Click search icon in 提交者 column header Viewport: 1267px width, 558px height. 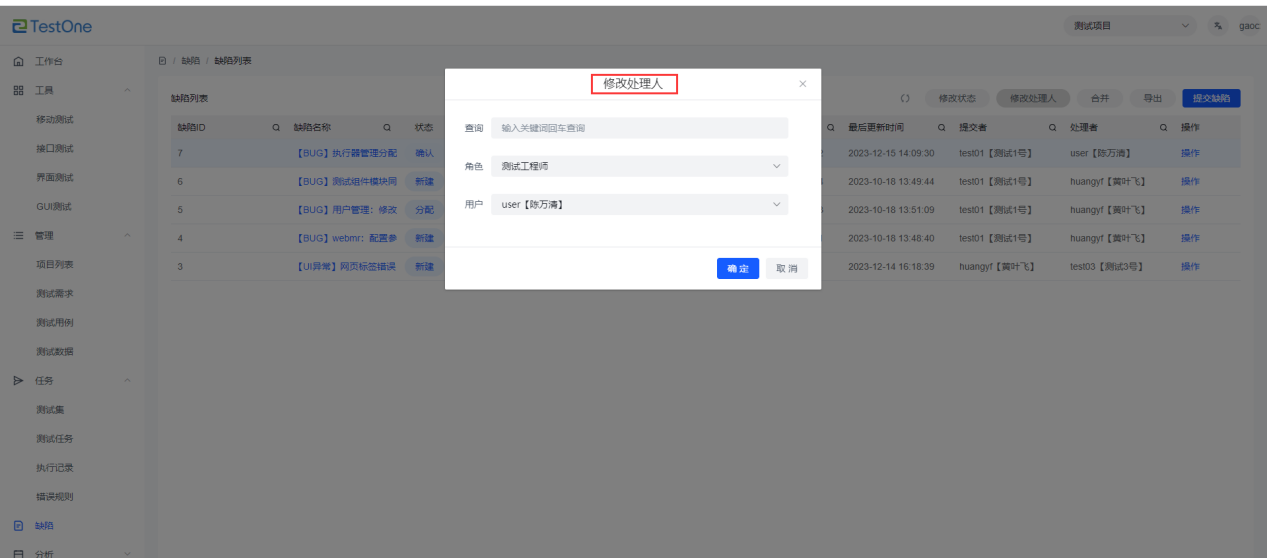pyautogui.click(x=1052, y=128)
